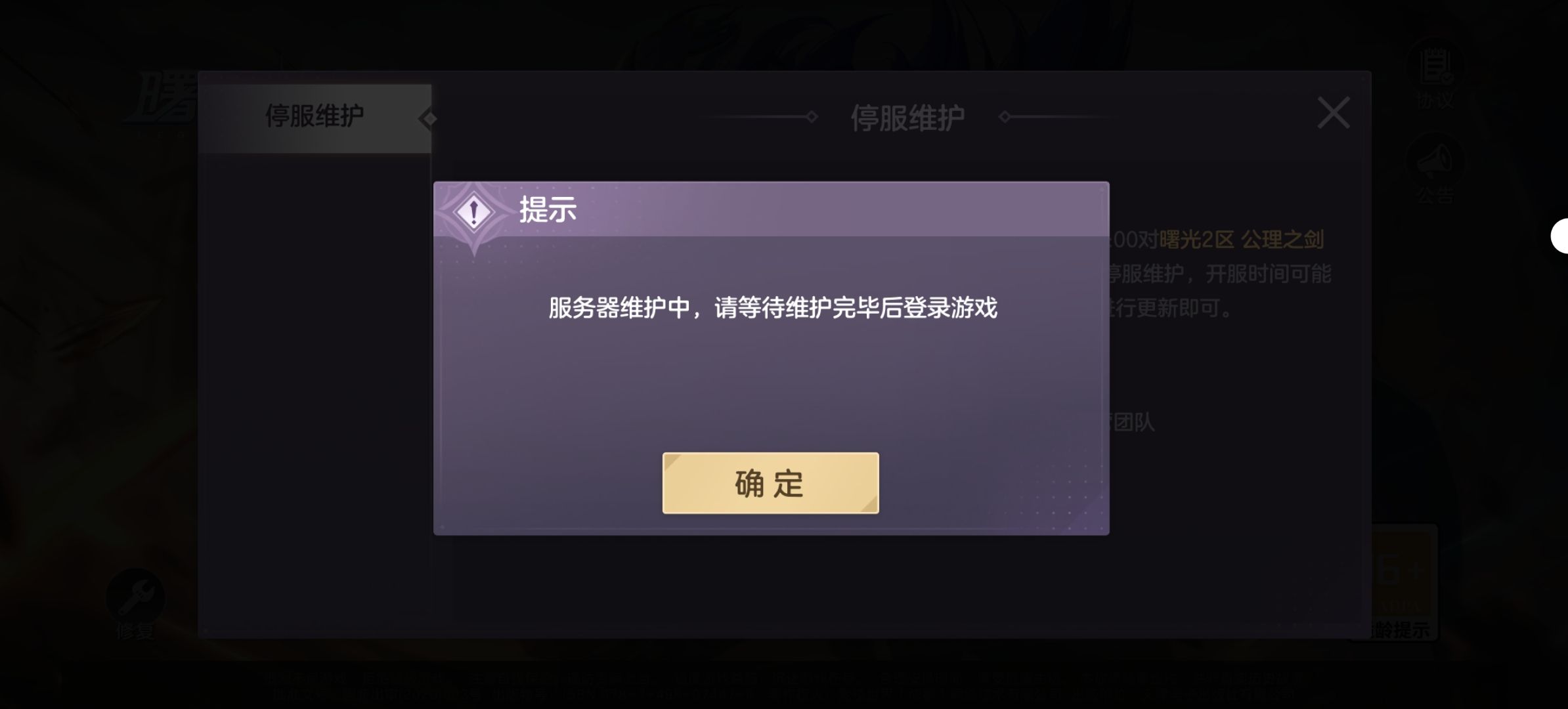
Task: Click the highlighted 曙光2区 公理之剑 text
Action: tap(1241, 240)
